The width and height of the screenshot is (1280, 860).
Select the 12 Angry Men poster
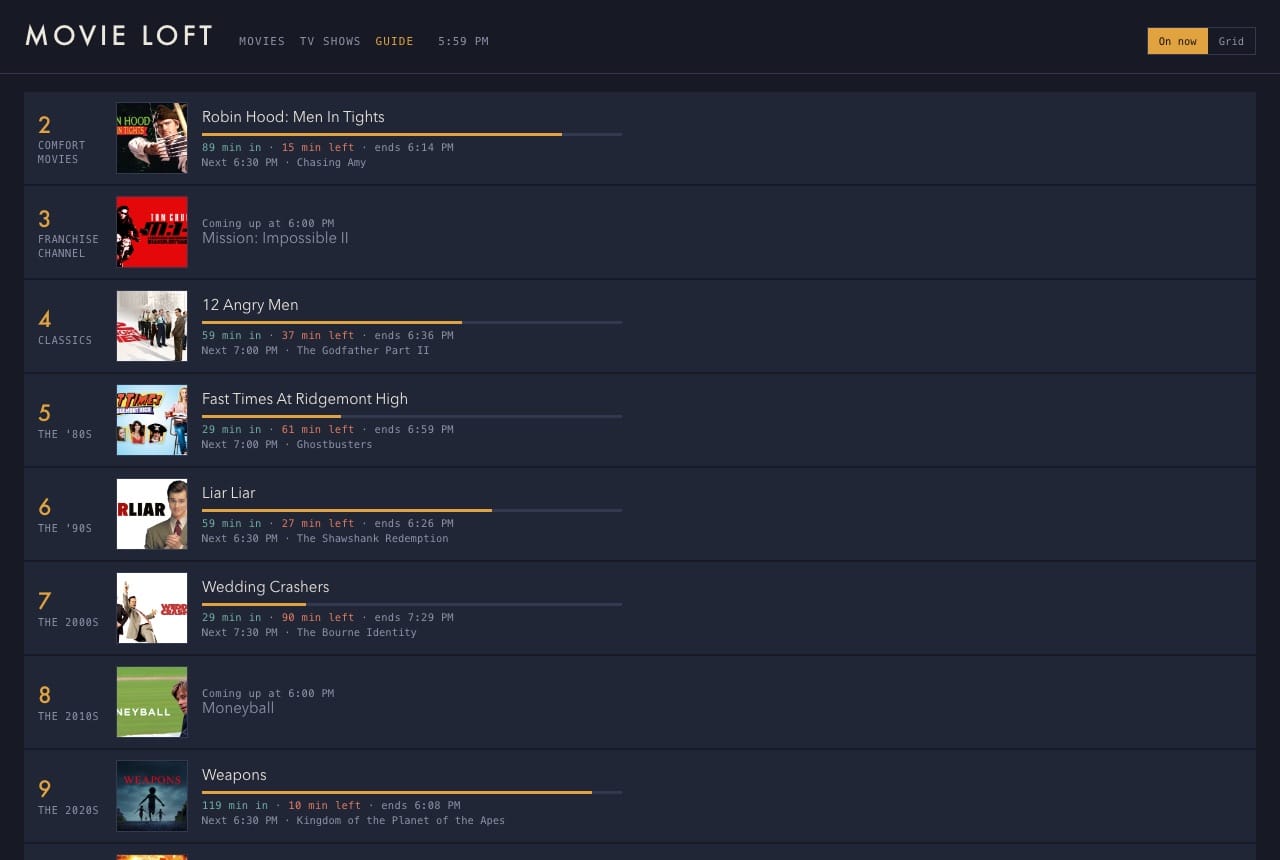pos(152,326)
